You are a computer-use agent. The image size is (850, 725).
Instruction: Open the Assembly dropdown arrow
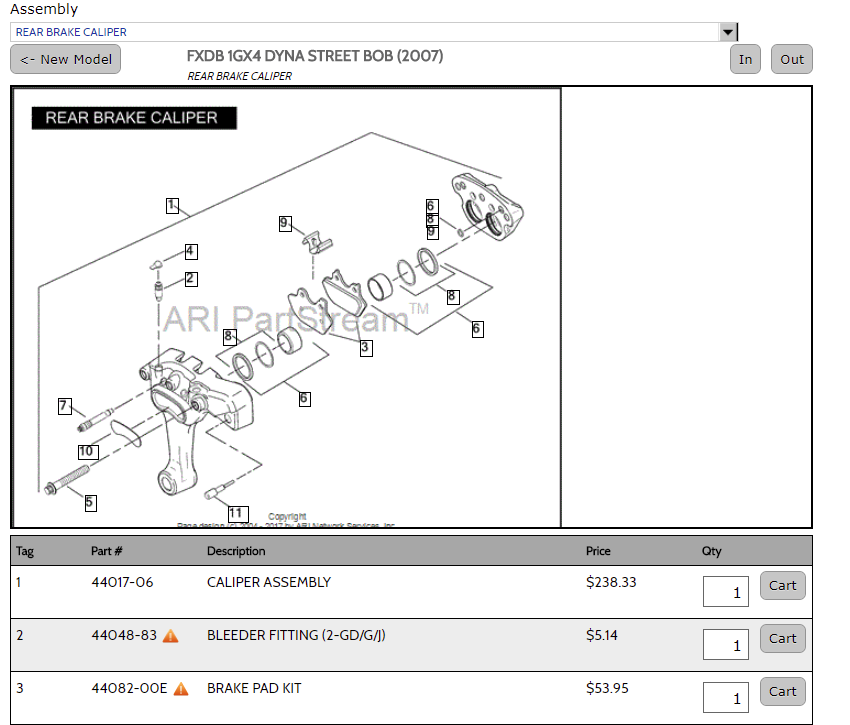pyautogui.click(x=728, y=32)
